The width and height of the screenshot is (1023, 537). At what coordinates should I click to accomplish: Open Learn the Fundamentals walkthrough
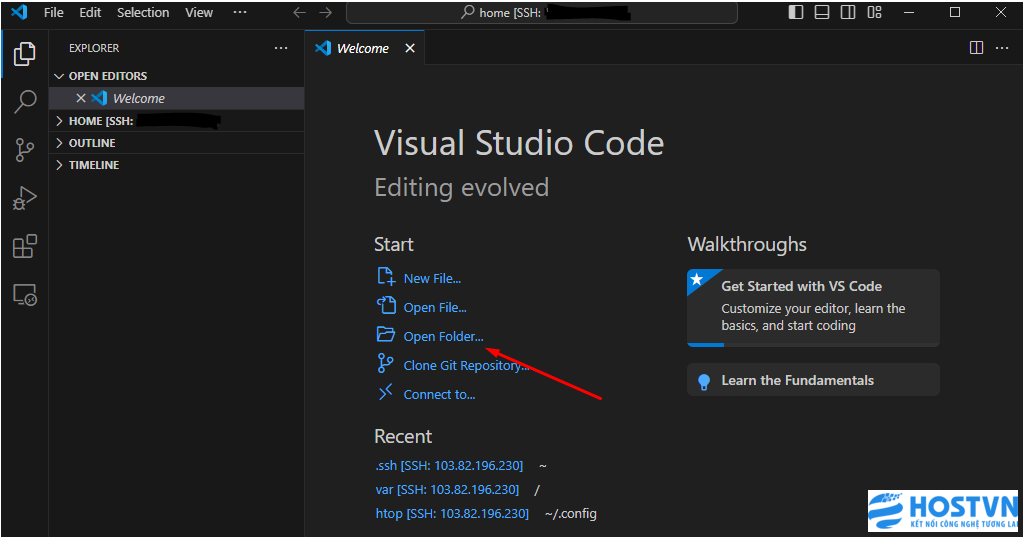[813, 380]
